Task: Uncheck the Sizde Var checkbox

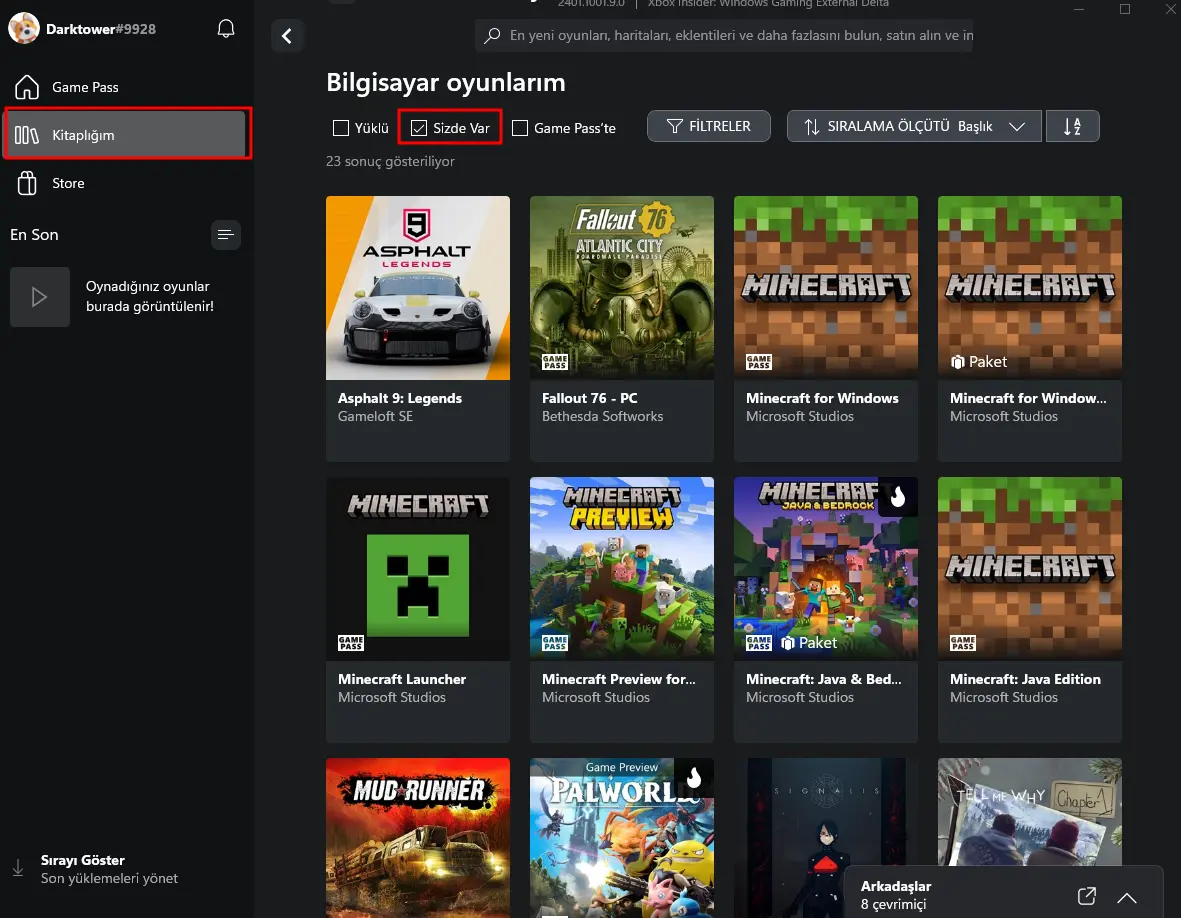Action: pyautogui.click(x=419, y=128)
